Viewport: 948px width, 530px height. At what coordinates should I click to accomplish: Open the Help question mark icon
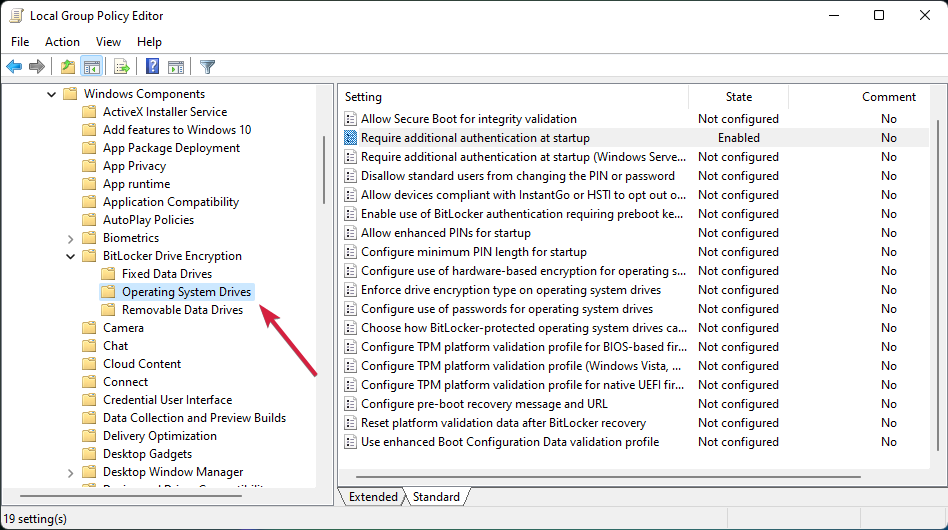152,66
